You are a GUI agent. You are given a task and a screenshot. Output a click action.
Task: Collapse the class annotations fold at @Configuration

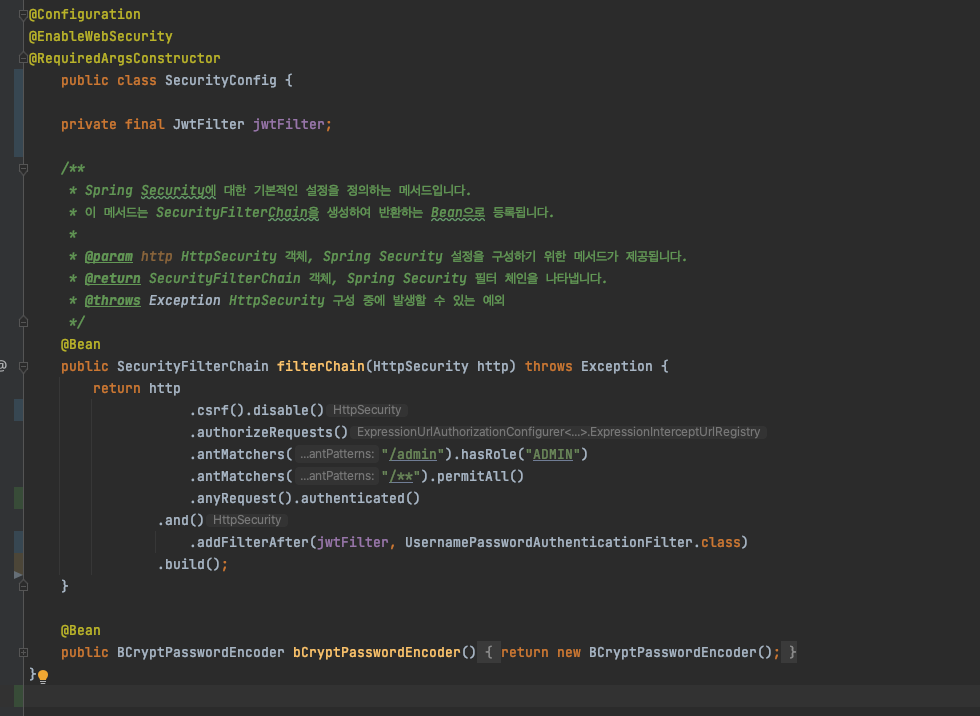23,15
